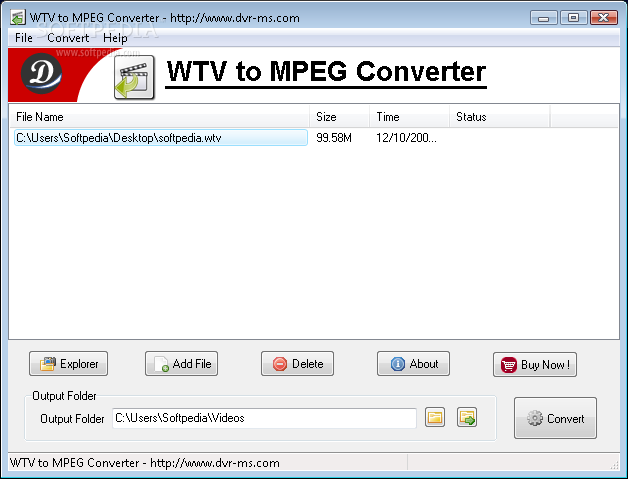Open the Help menu
The width and height of the screenshot is (628, 479).
pos(115,38)
